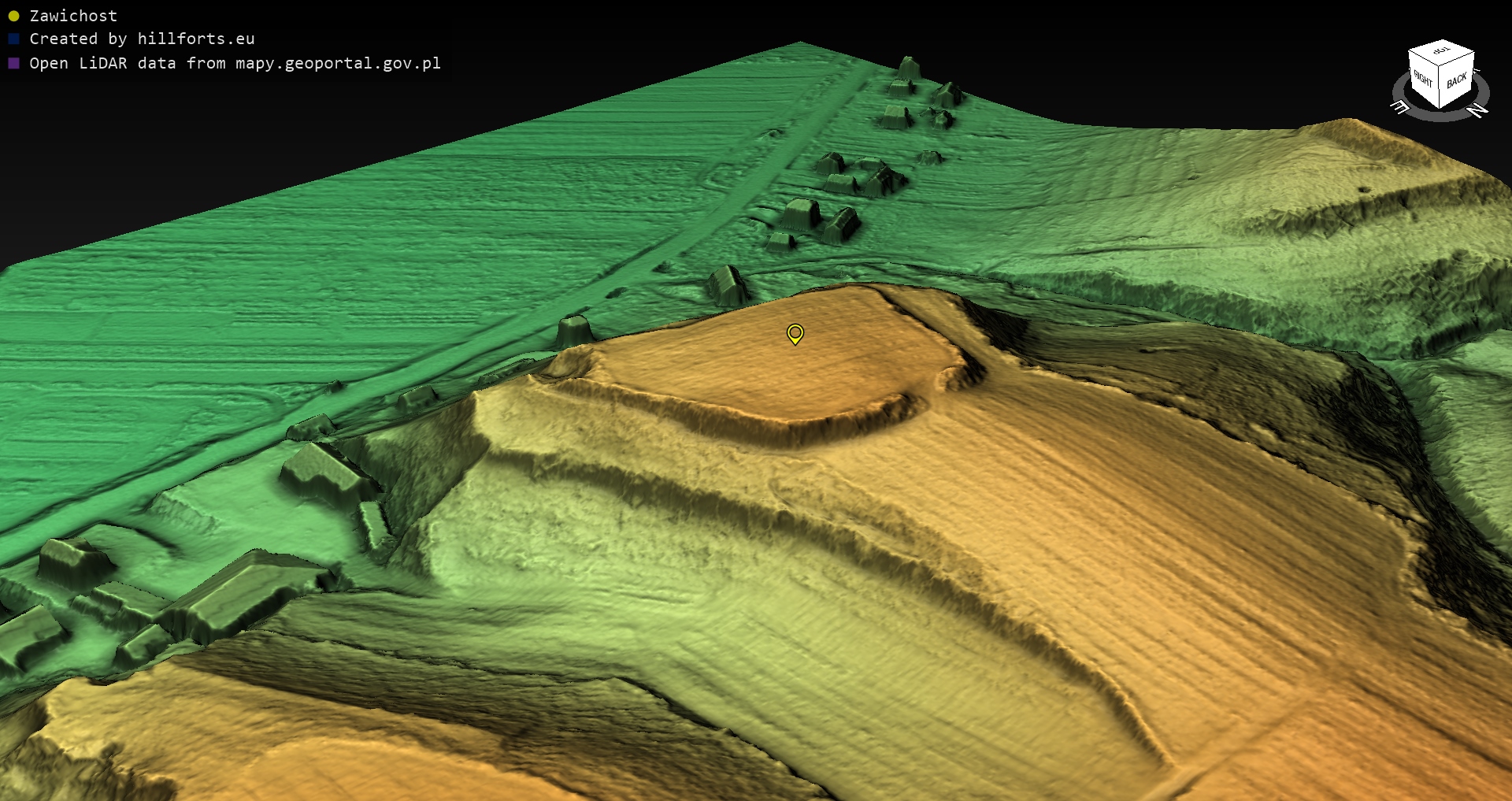Click the partially hidden compass letter behind the cube
This screenshot has height=801, width=1512.
pos(1477,71)
